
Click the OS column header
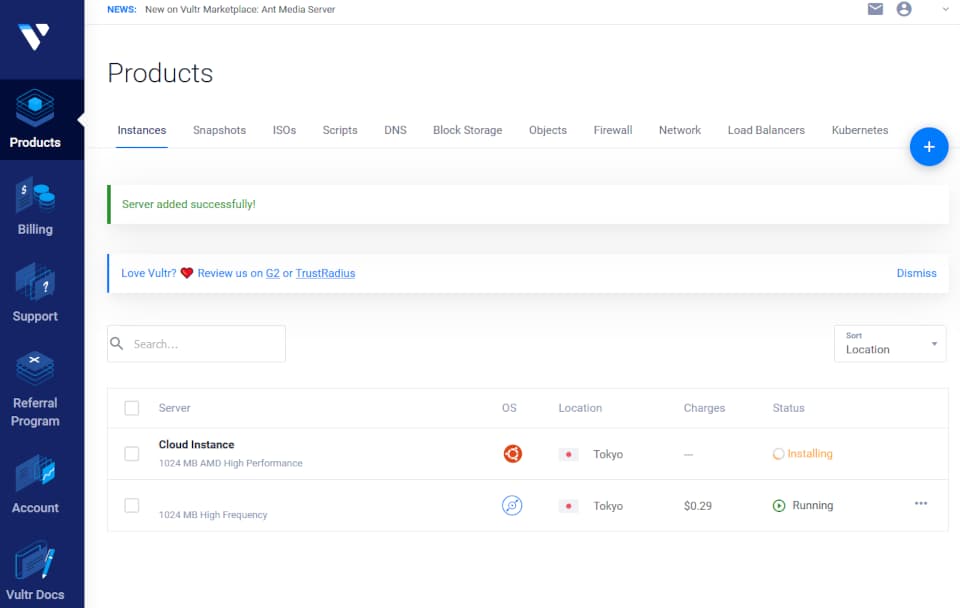tap(509, 408)
